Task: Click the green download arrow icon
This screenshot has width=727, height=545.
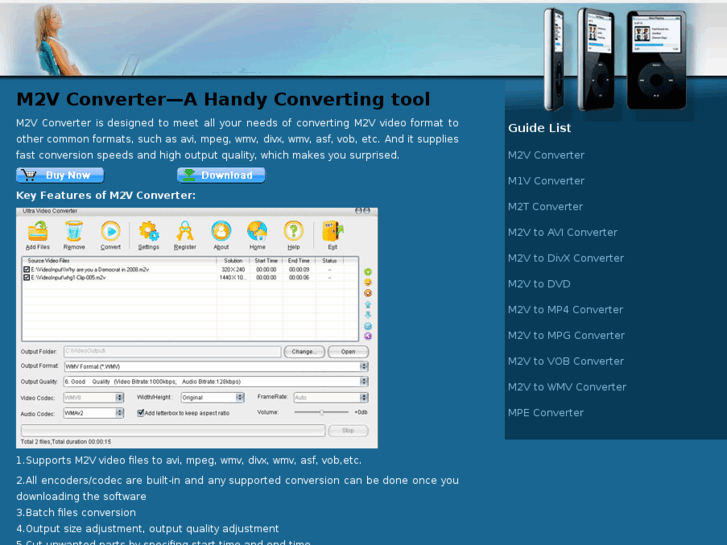Action: click(189, 175)
